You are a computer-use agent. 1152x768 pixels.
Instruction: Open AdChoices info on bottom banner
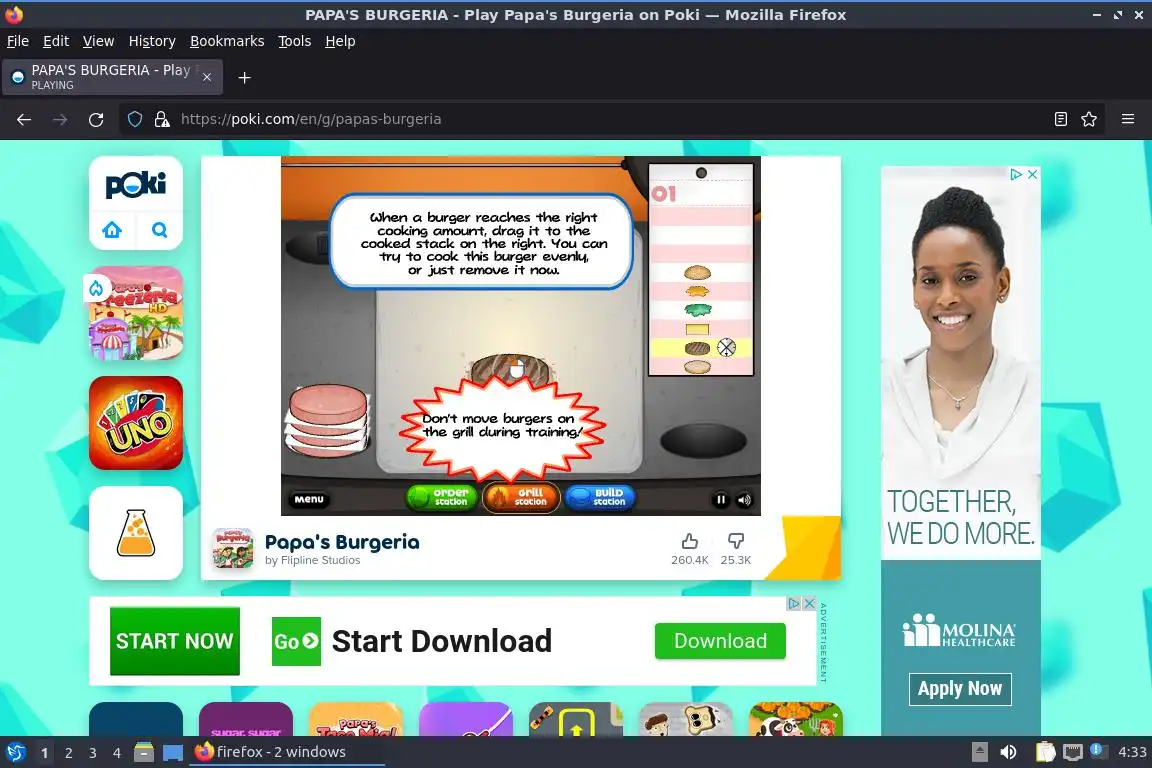click(x=794, y=603)
